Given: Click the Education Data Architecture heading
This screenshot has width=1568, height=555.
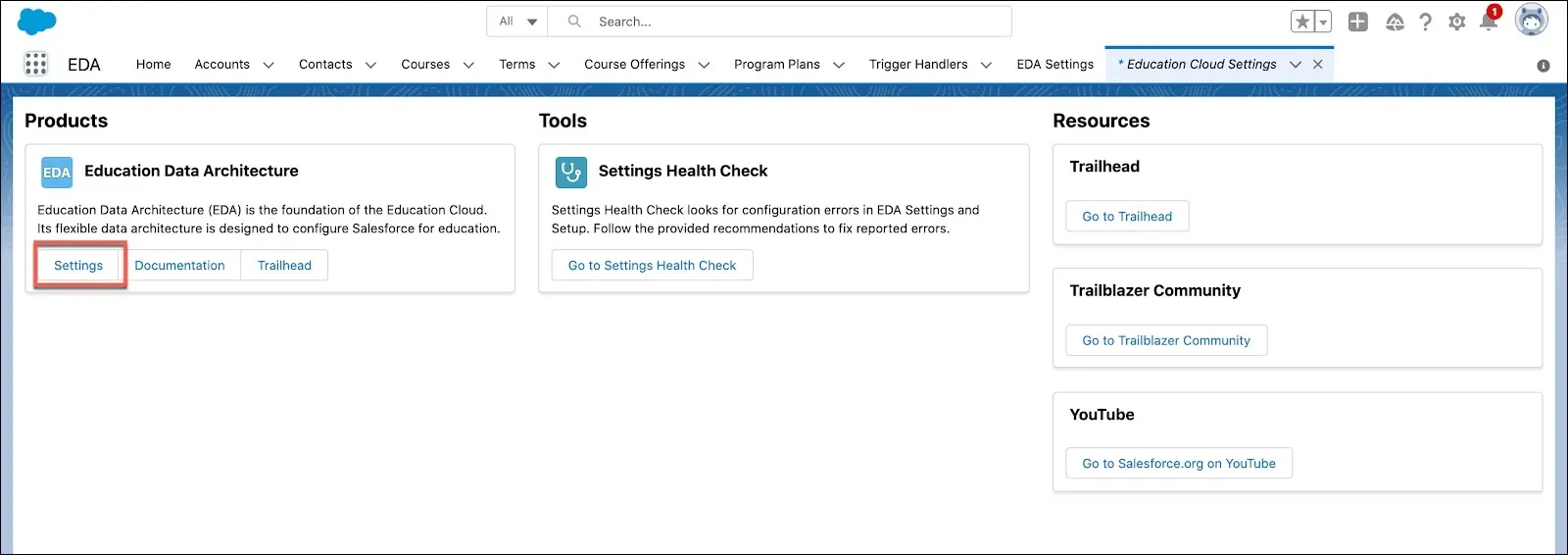Looking at the screenshot, I should 191,171.
